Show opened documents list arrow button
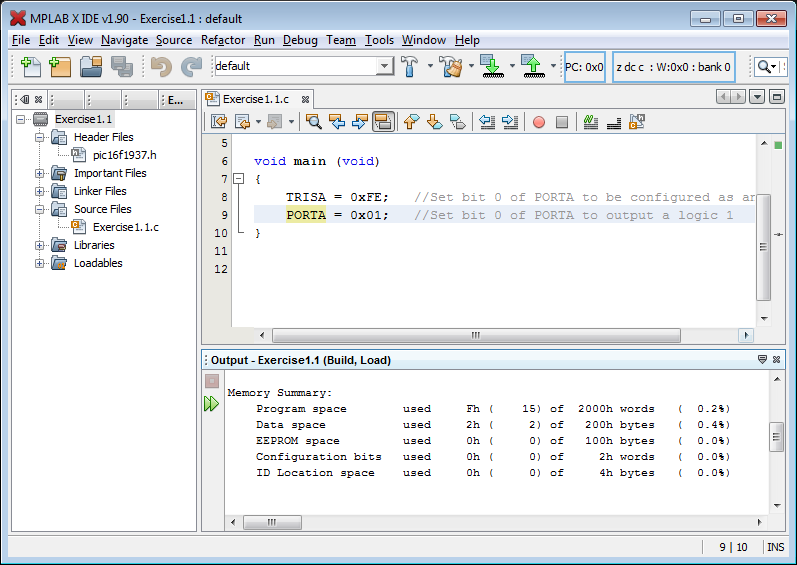This screenshot has width=797, height=565. click(757, 97)
